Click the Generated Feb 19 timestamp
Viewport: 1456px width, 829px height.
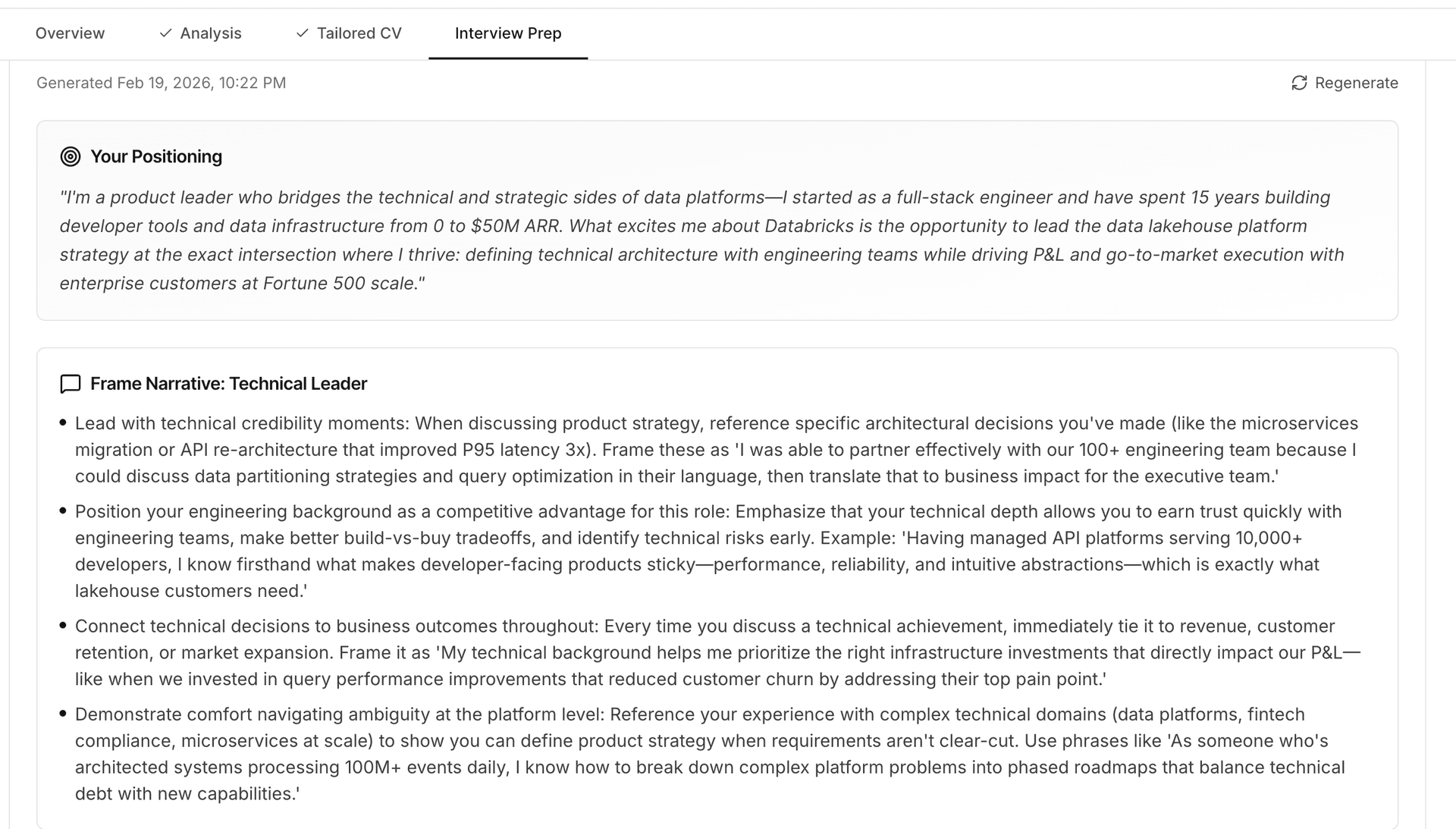pos(161,83)
